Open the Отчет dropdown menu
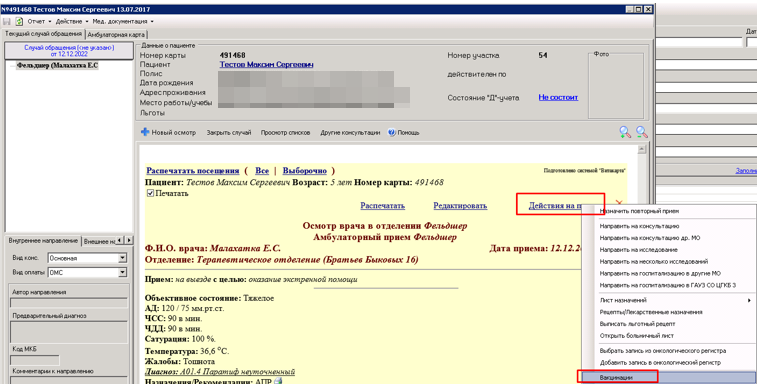This screenshot has height=386, width=759. click(x=39, y=21)
